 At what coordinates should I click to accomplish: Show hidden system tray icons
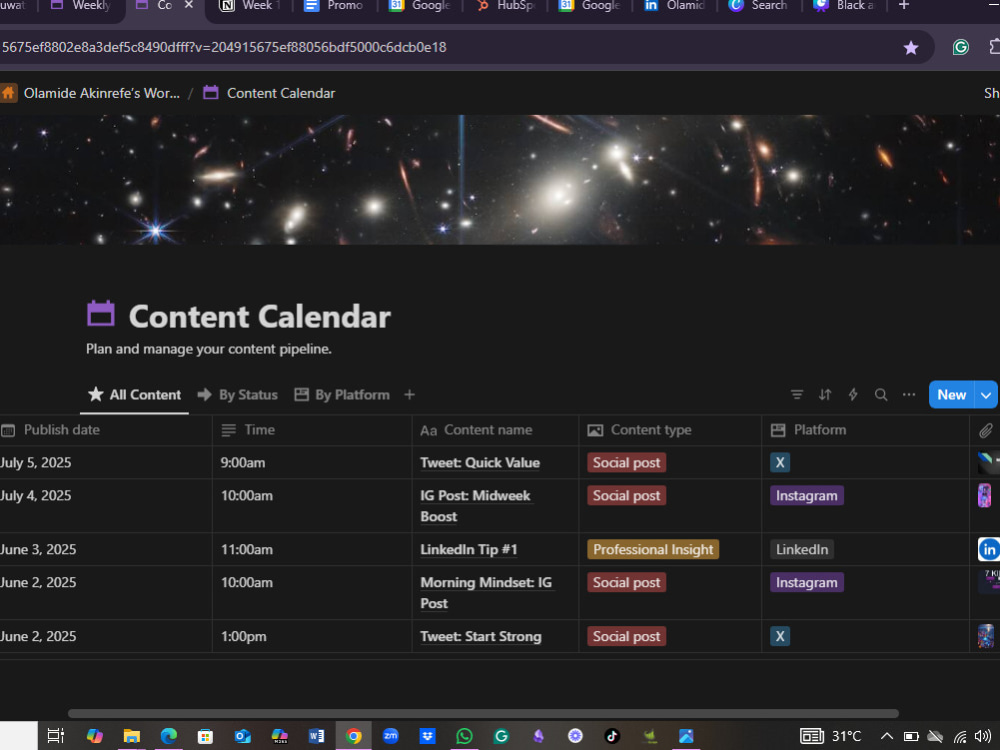pos(886,737)
